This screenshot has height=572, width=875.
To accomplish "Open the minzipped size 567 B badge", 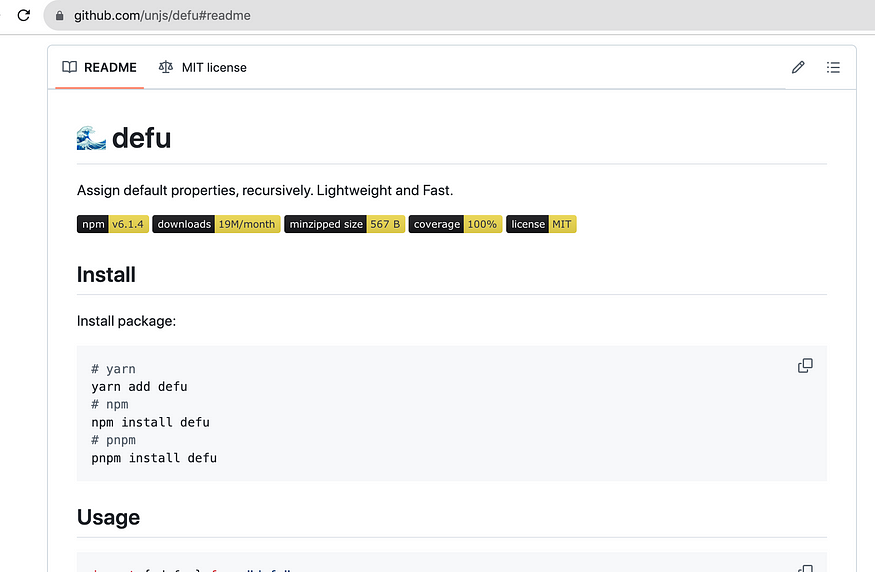I will (344, 224).
